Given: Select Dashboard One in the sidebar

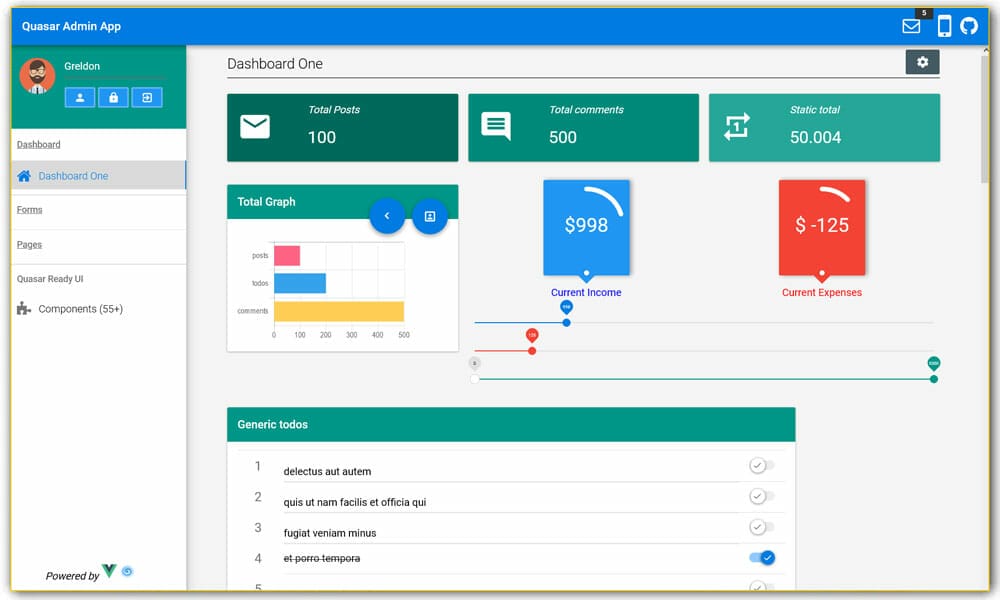Looking at the screenshot, I should pos(75,175).
